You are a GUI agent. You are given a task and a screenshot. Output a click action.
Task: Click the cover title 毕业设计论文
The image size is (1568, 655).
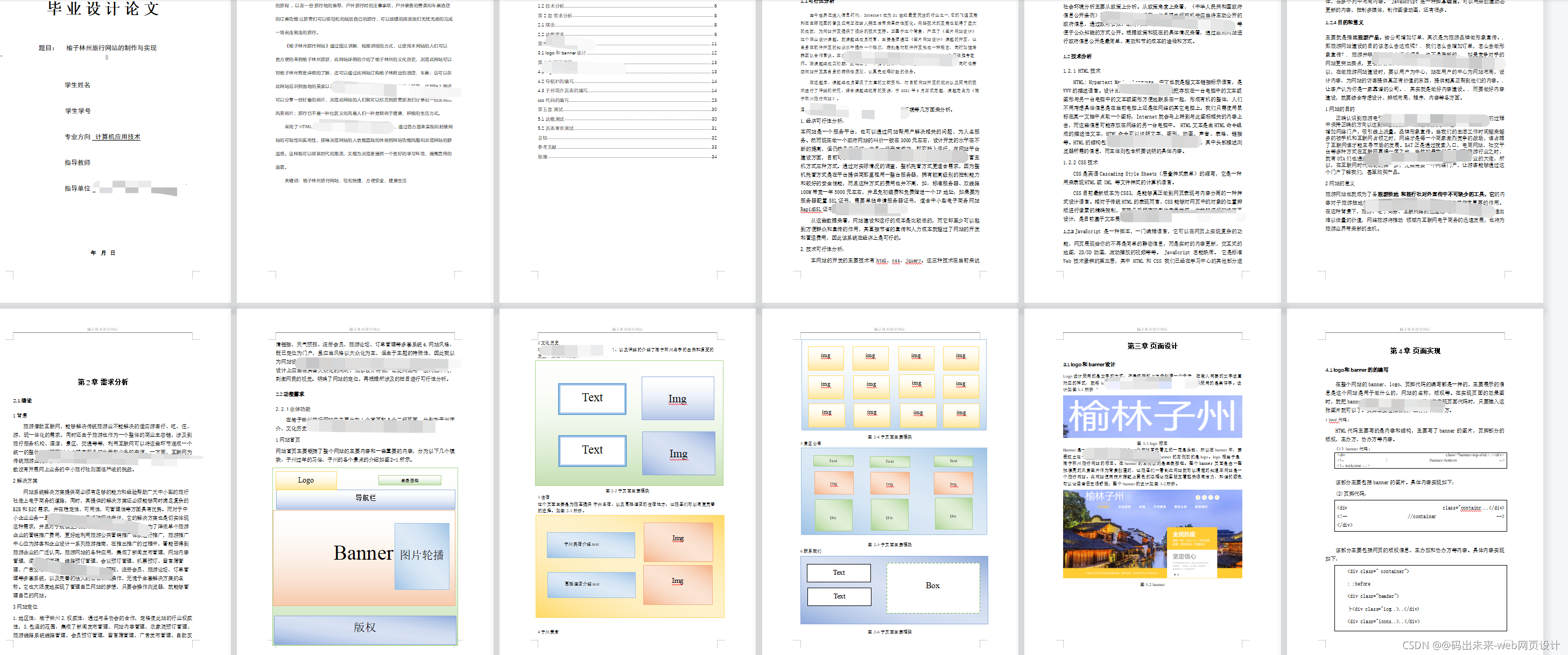point(103,9)
